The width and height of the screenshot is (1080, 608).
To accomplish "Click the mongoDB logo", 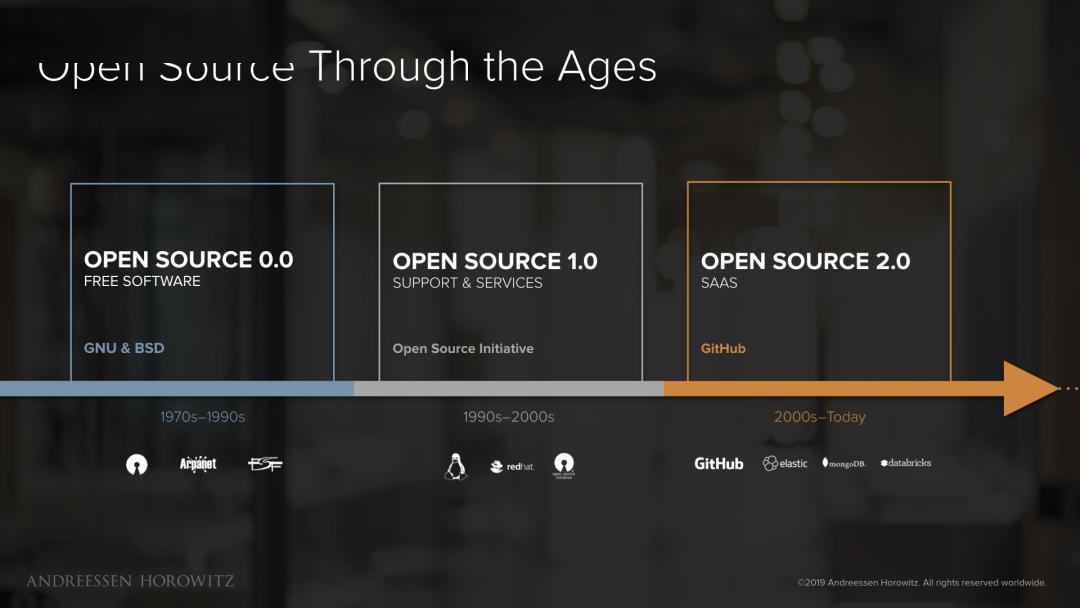I will pos(843,463).
